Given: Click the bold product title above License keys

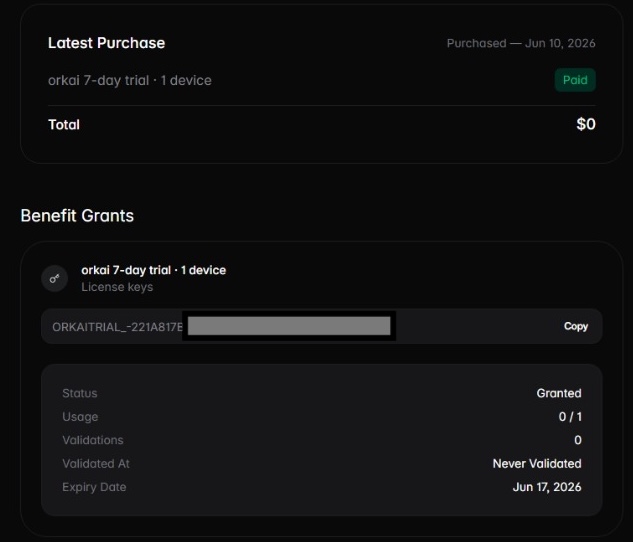Looking at the screenshot, I should point(153,270).
